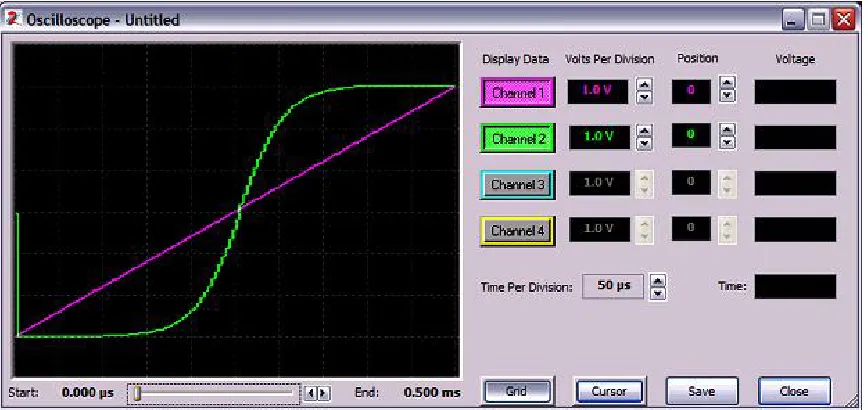The width and height of the screenshot is (868, 410).
Task: Step time window right arrow
Action: click(x=324, y=393)
